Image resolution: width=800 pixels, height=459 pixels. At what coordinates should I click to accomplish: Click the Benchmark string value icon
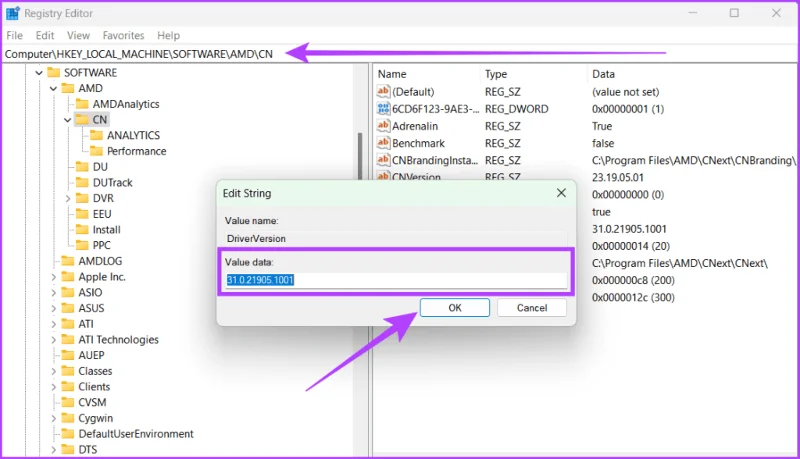click(383, 143)
